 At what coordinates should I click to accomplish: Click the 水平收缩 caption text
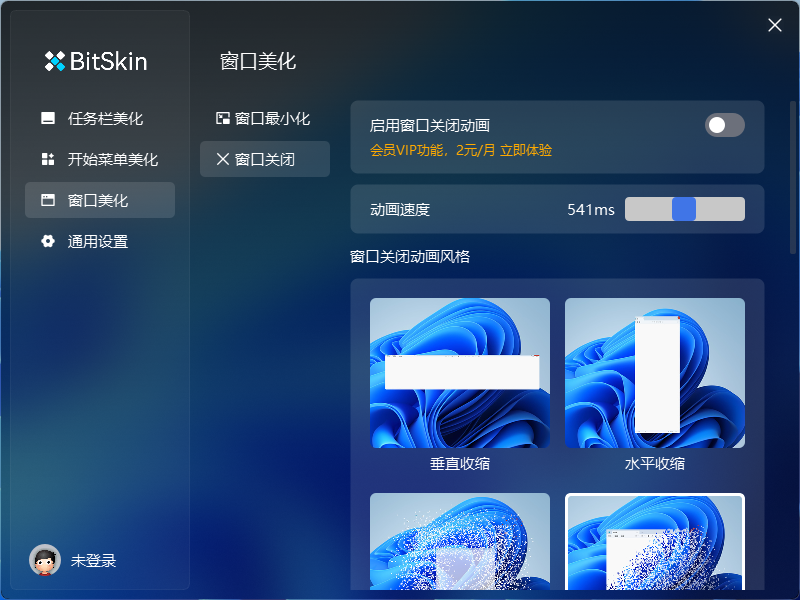pyautogui.click(x=655, y=463)
